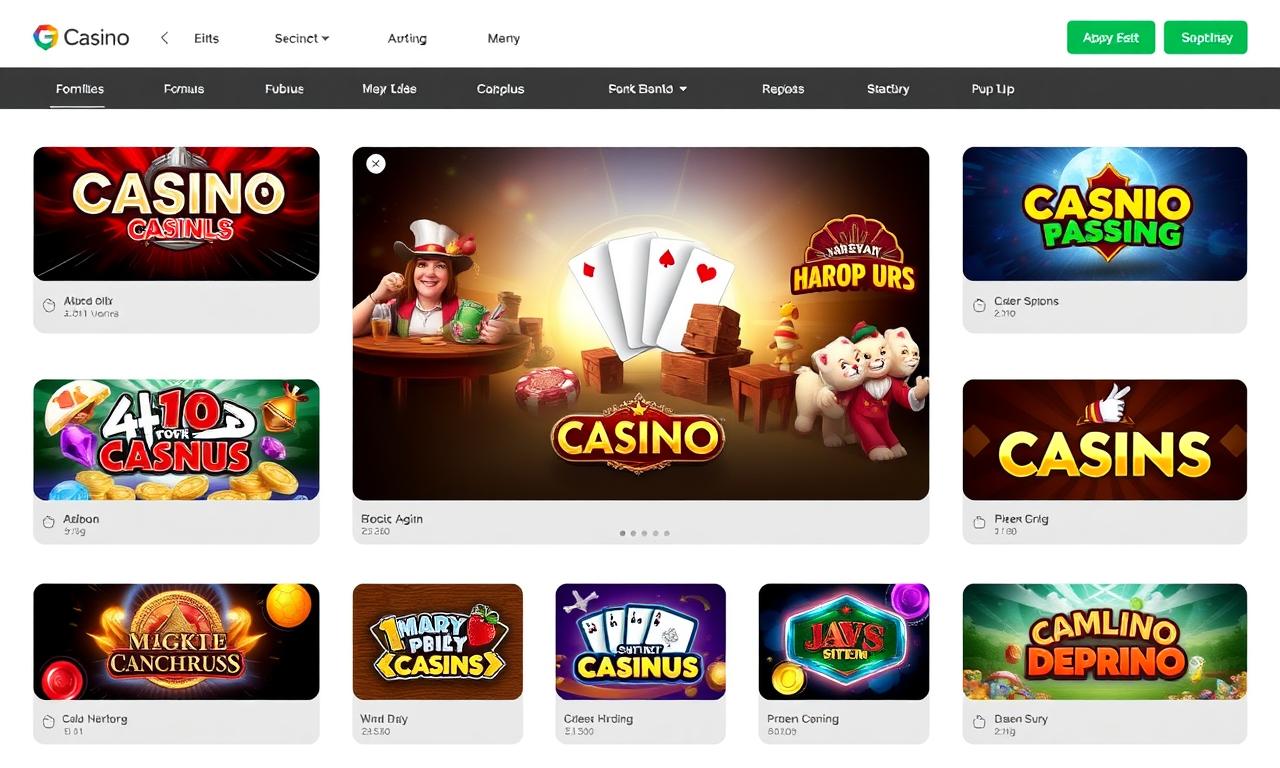This screenshot has height=768, width=1280.
Task: Go back using the left chevron arrow
Action: 165,38
